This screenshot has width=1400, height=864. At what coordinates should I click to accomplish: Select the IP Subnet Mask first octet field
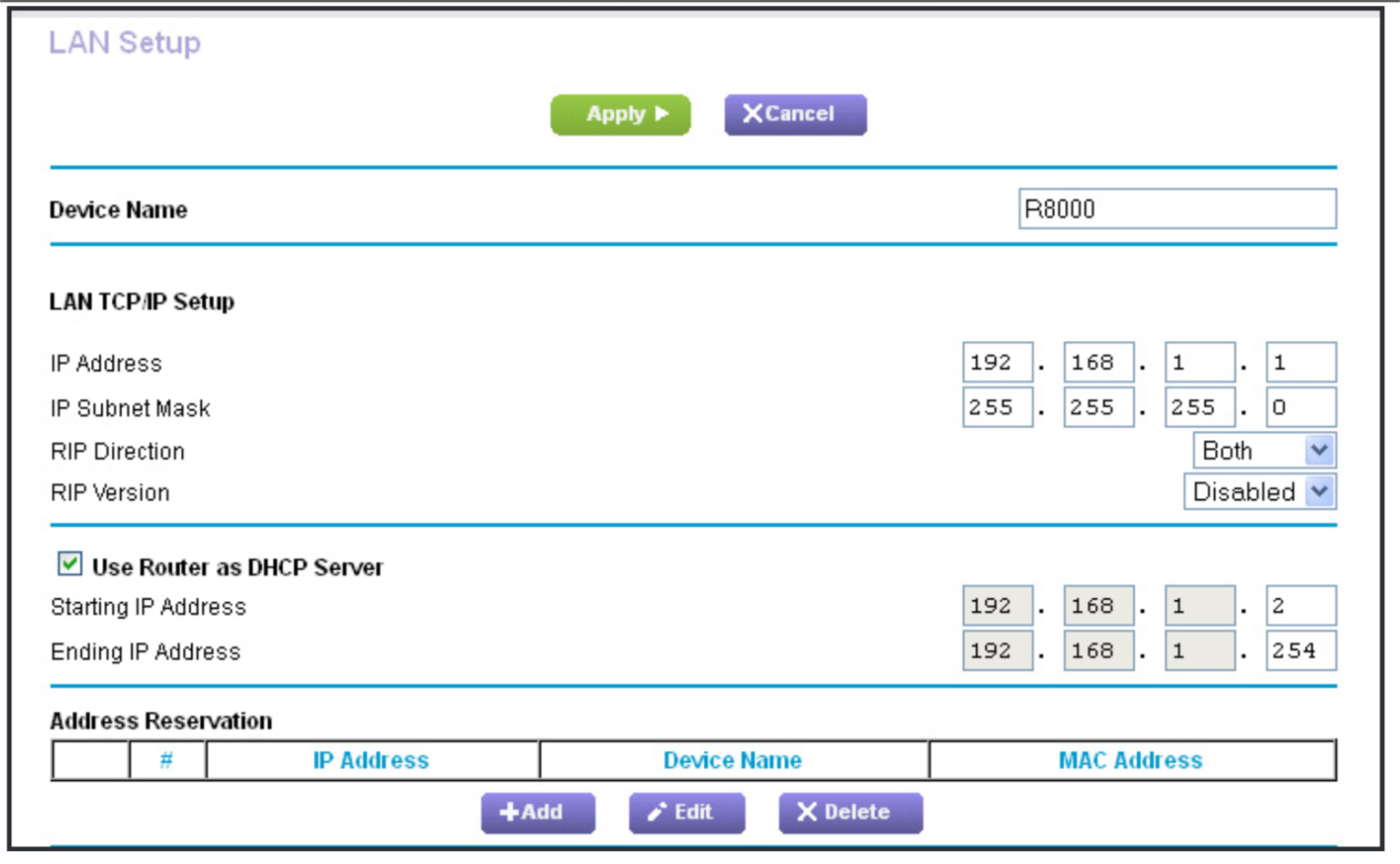pos(997,407)
